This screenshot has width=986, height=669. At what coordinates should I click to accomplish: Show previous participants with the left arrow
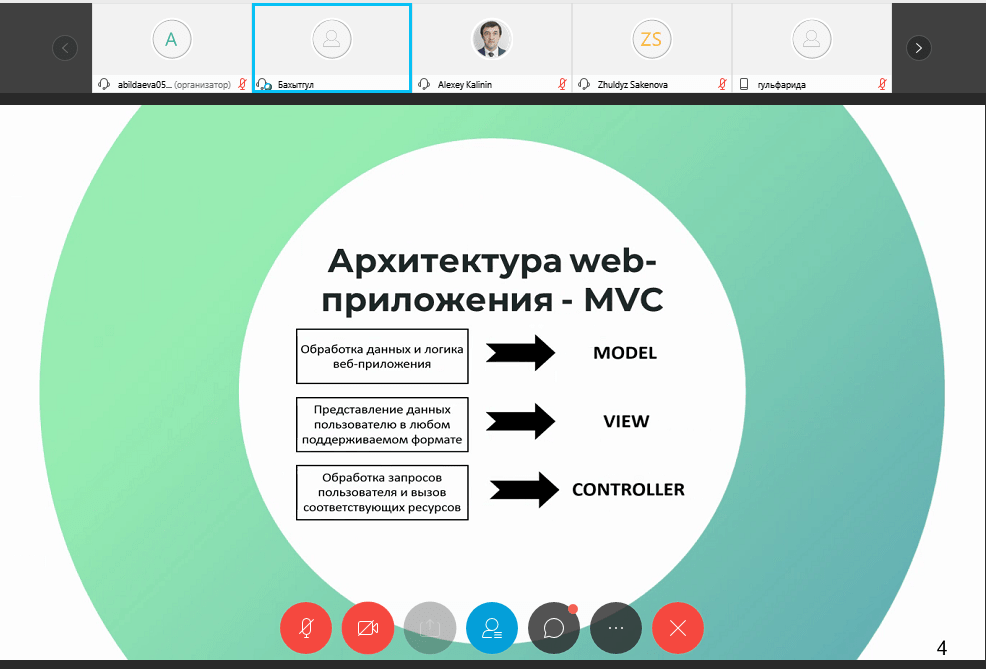tap(65, 48)
